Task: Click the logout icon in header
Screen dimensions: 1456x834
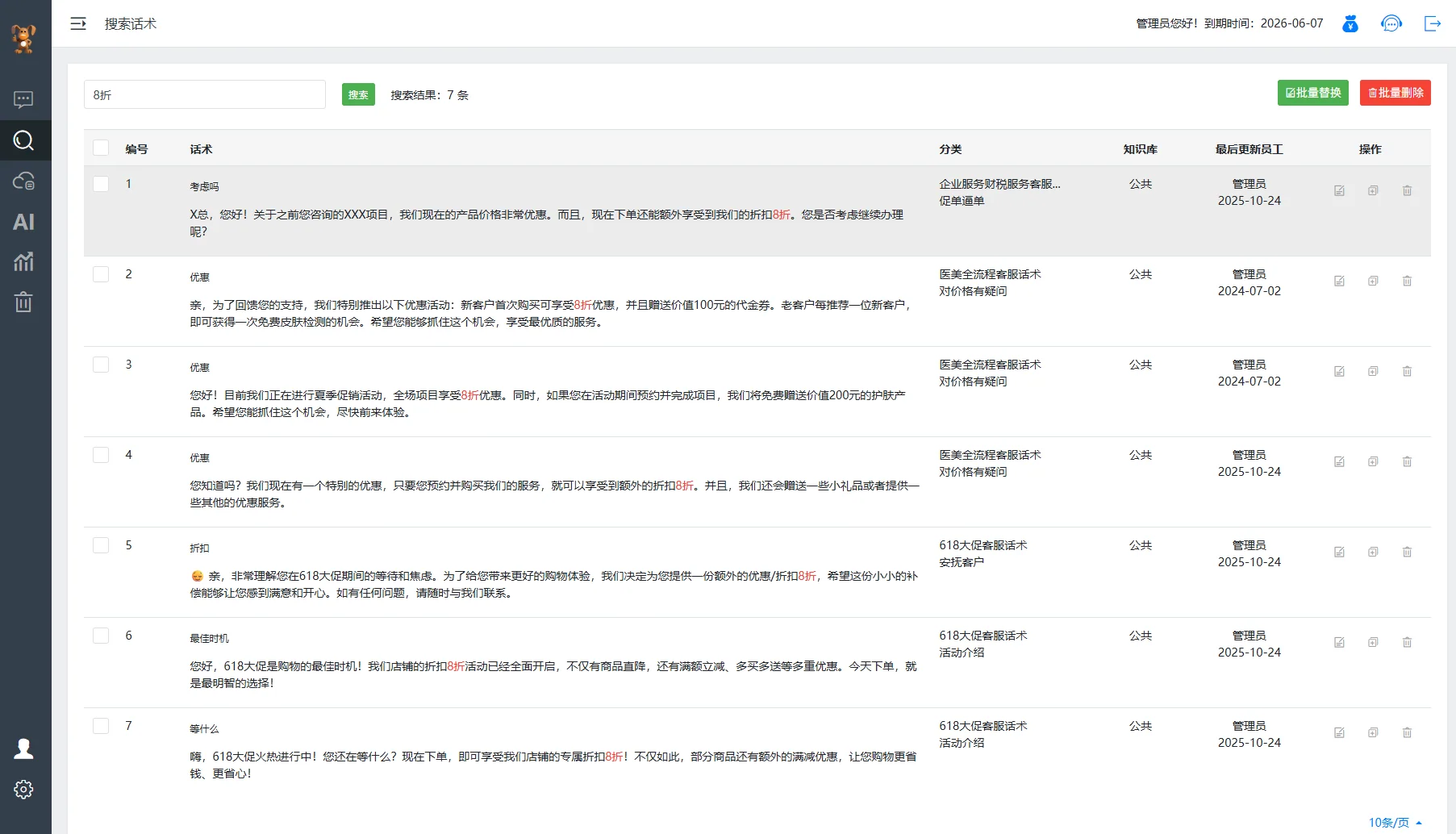Action: [1433, 23]
